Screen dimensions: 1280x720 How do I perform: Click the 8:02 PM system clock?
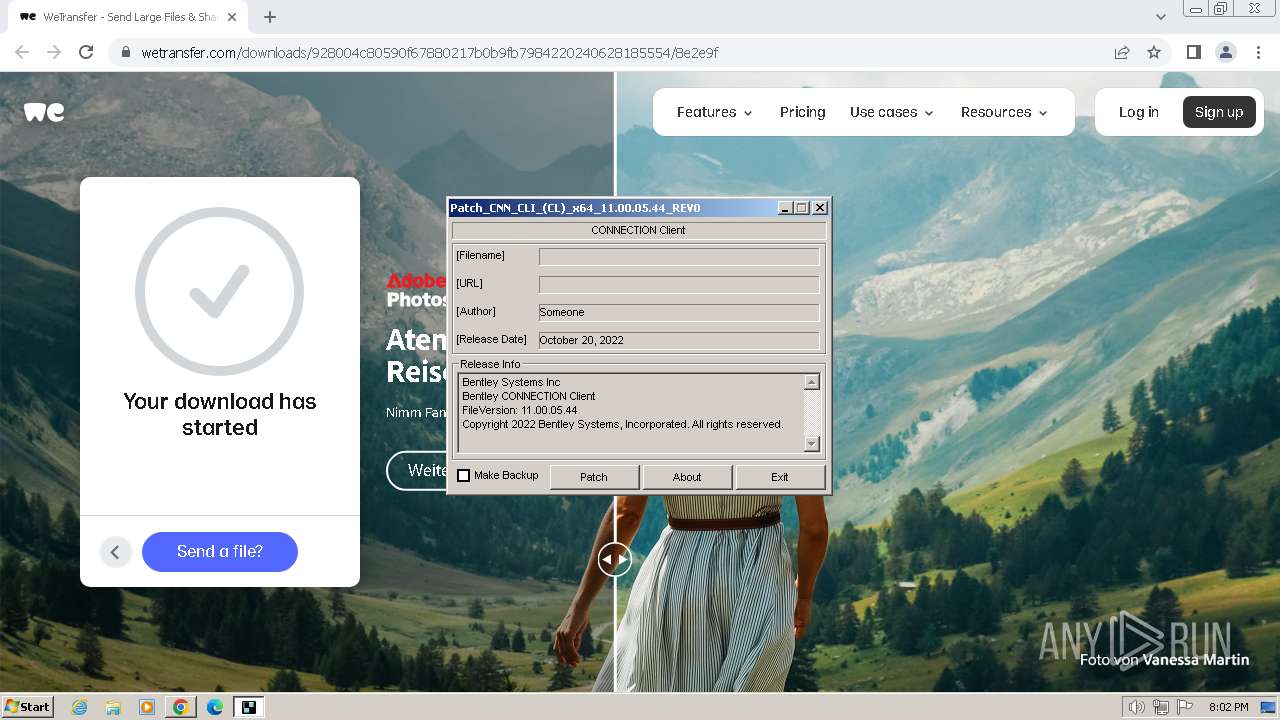tap(1229, 707)
